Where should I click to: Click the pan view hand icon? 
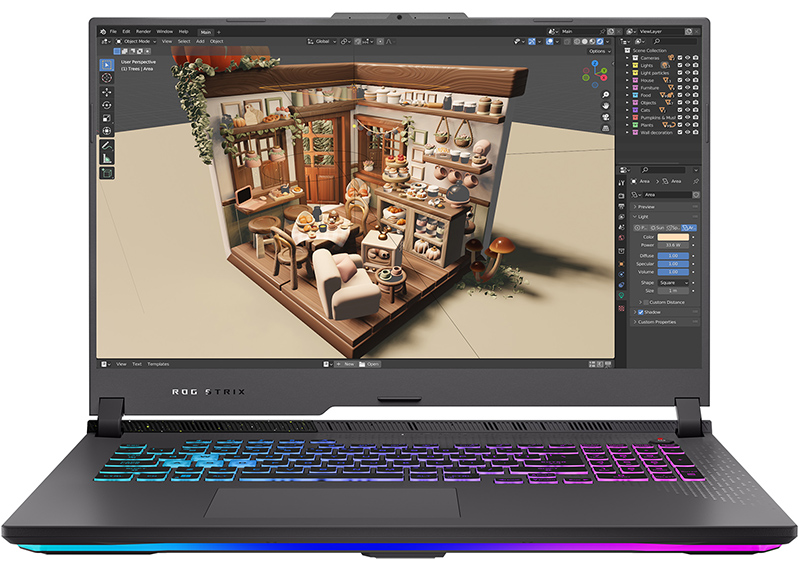(606, 106)
